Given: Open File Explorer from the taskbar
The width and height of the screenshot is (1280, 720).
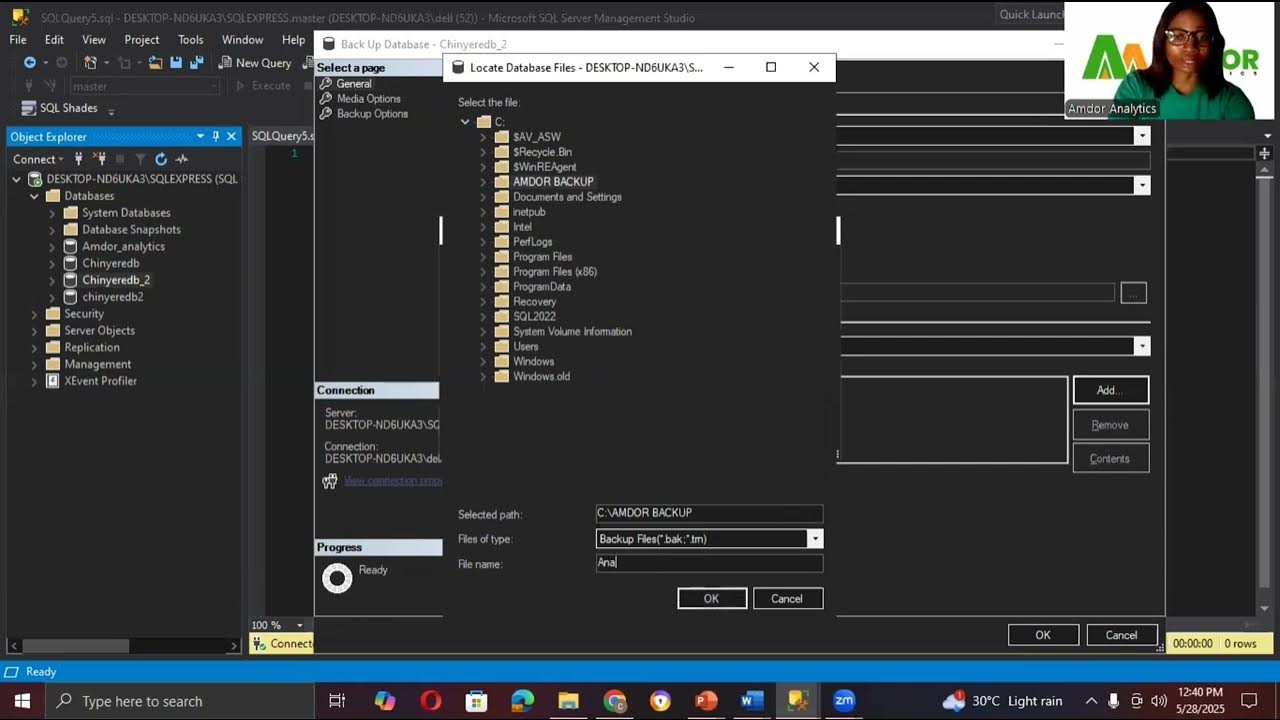Looking at the screenshot, I should click(568, 701).
